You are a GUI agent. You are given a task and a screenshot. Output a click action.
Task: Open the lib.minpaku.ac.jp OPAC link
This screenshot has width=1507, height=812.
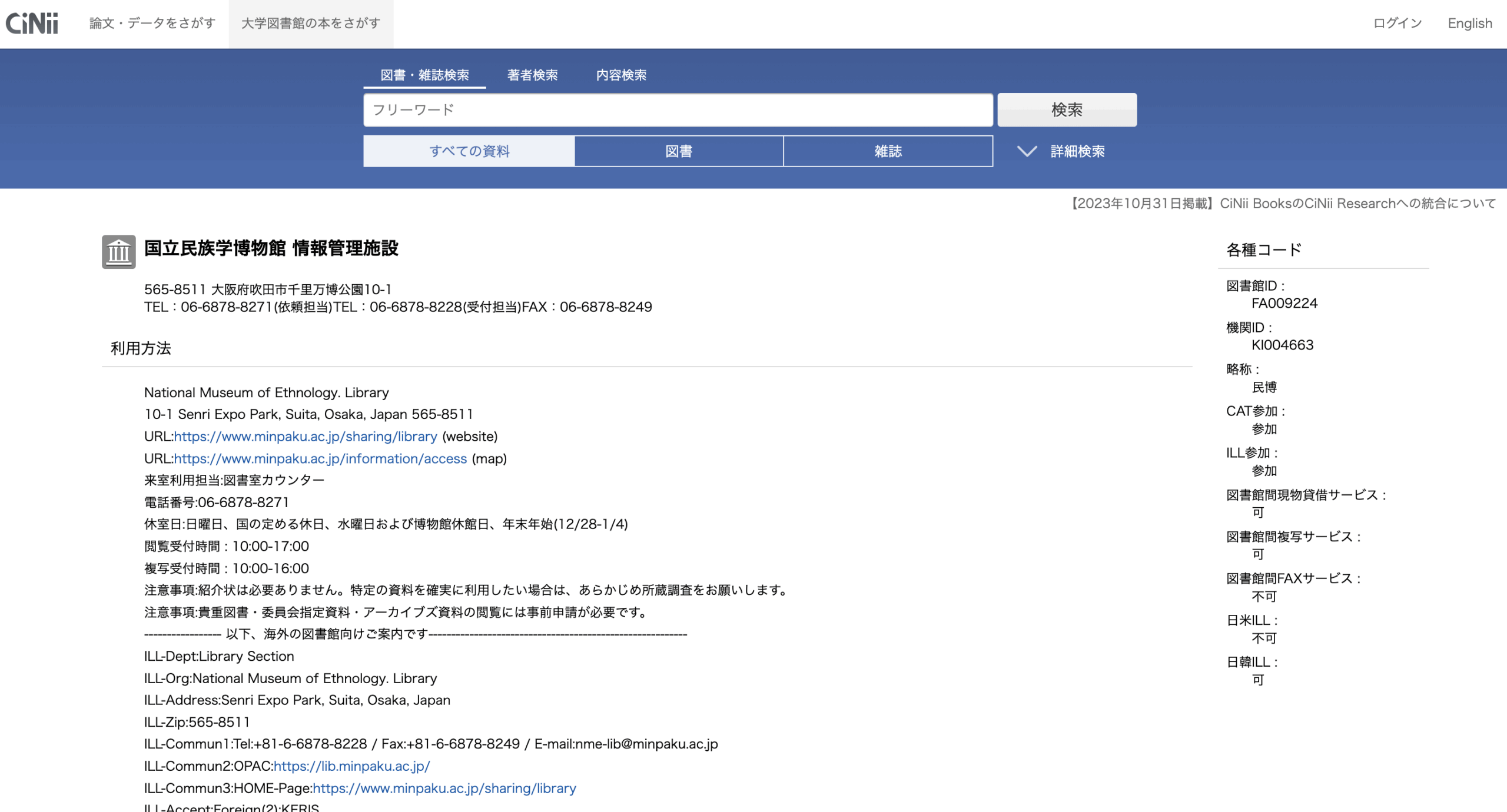click(351, 766)
